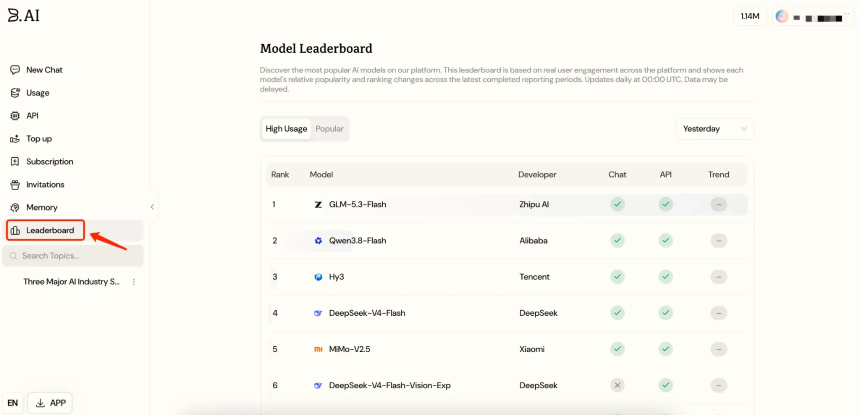Image resolution: width=860 pixels, height=415 pixels.
Task: Open the Yesterday period dropdown
Action: tap(715, 129)
